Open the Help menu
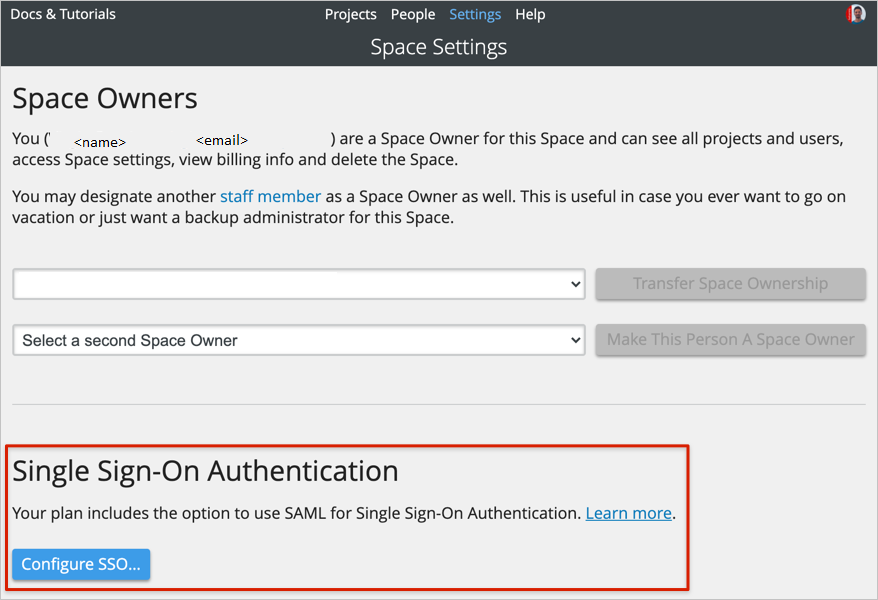 click(x=530, y=14)
